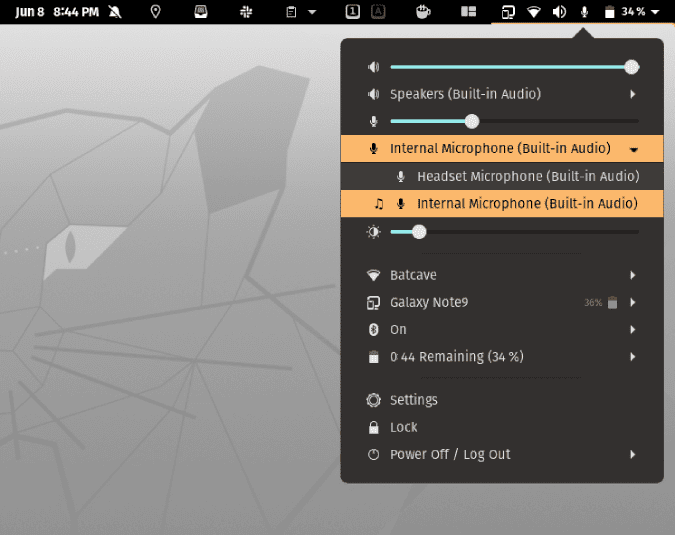Click the Galaxy Note9 36% battery indicator
Viewport: 675px width, 535px height.
[x=601, y=303]
